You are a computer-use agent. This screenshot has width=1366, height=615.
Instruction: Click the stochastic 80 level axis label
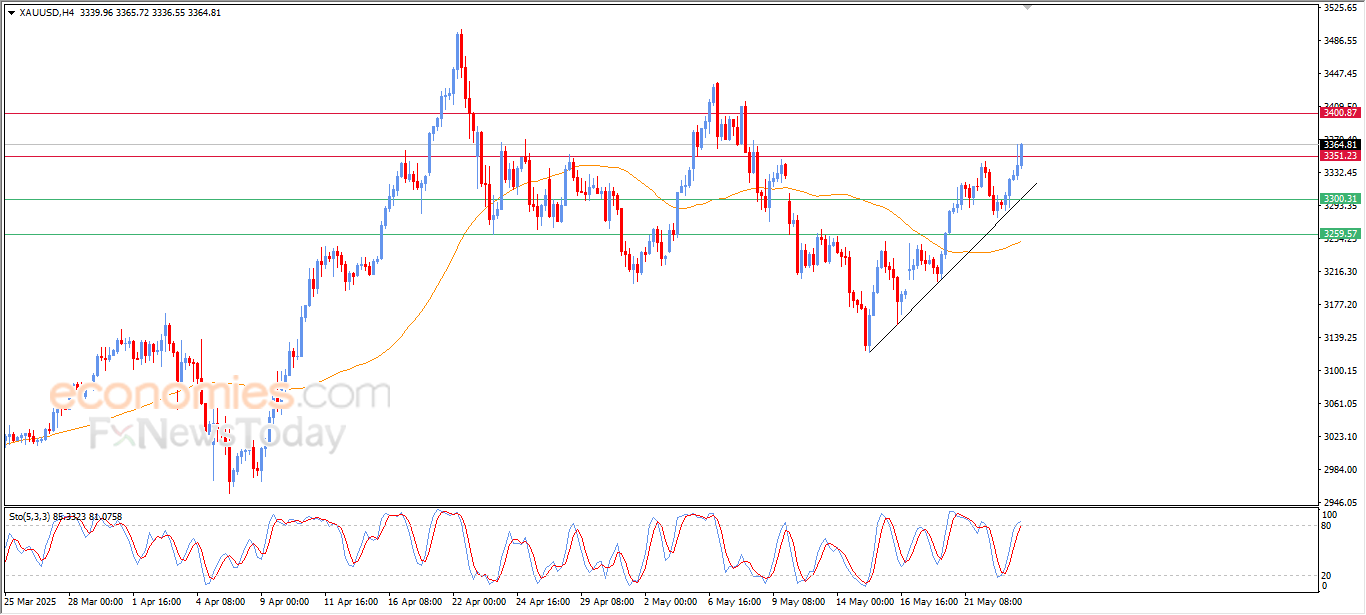[x=1326, y=526]
